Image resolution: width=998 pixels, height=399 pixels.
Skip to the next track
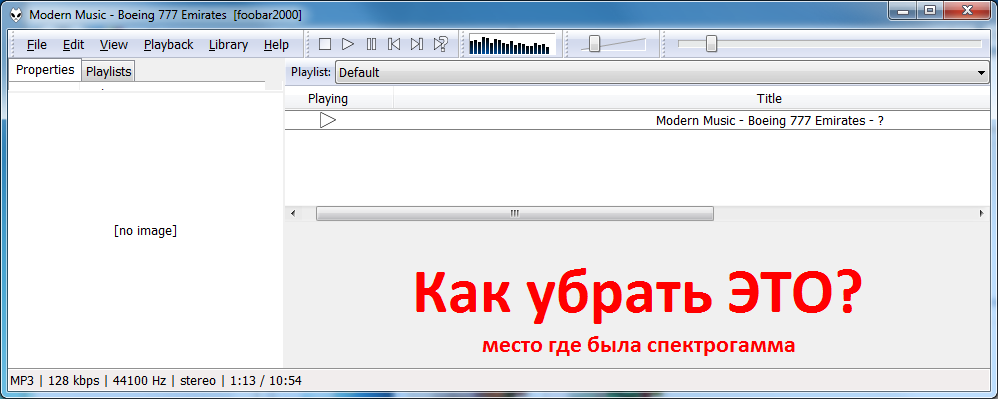click(417, 44)
